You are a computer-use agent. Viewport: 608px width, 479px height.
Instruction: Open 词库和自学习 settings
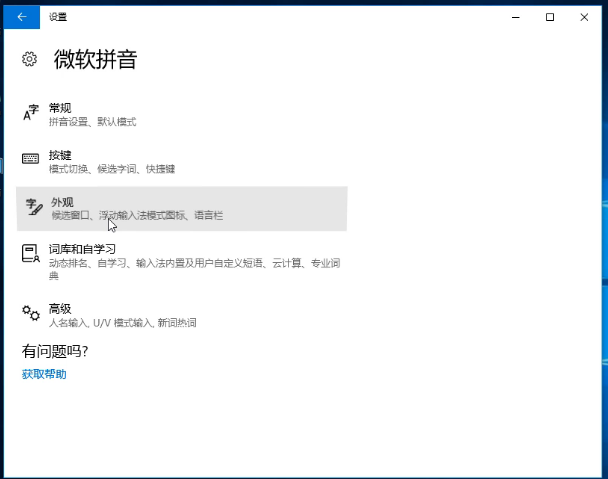[181, 262]
